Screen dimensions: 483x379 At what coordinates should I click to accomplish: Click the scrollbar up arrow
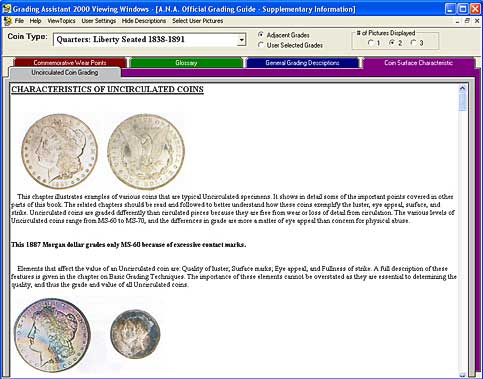click(462, 88)
